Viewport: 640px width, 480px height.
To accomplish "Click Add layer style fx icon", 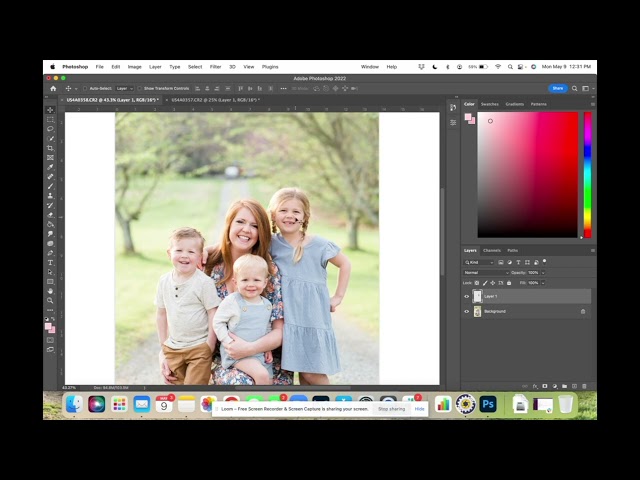I will coord(535,386).
